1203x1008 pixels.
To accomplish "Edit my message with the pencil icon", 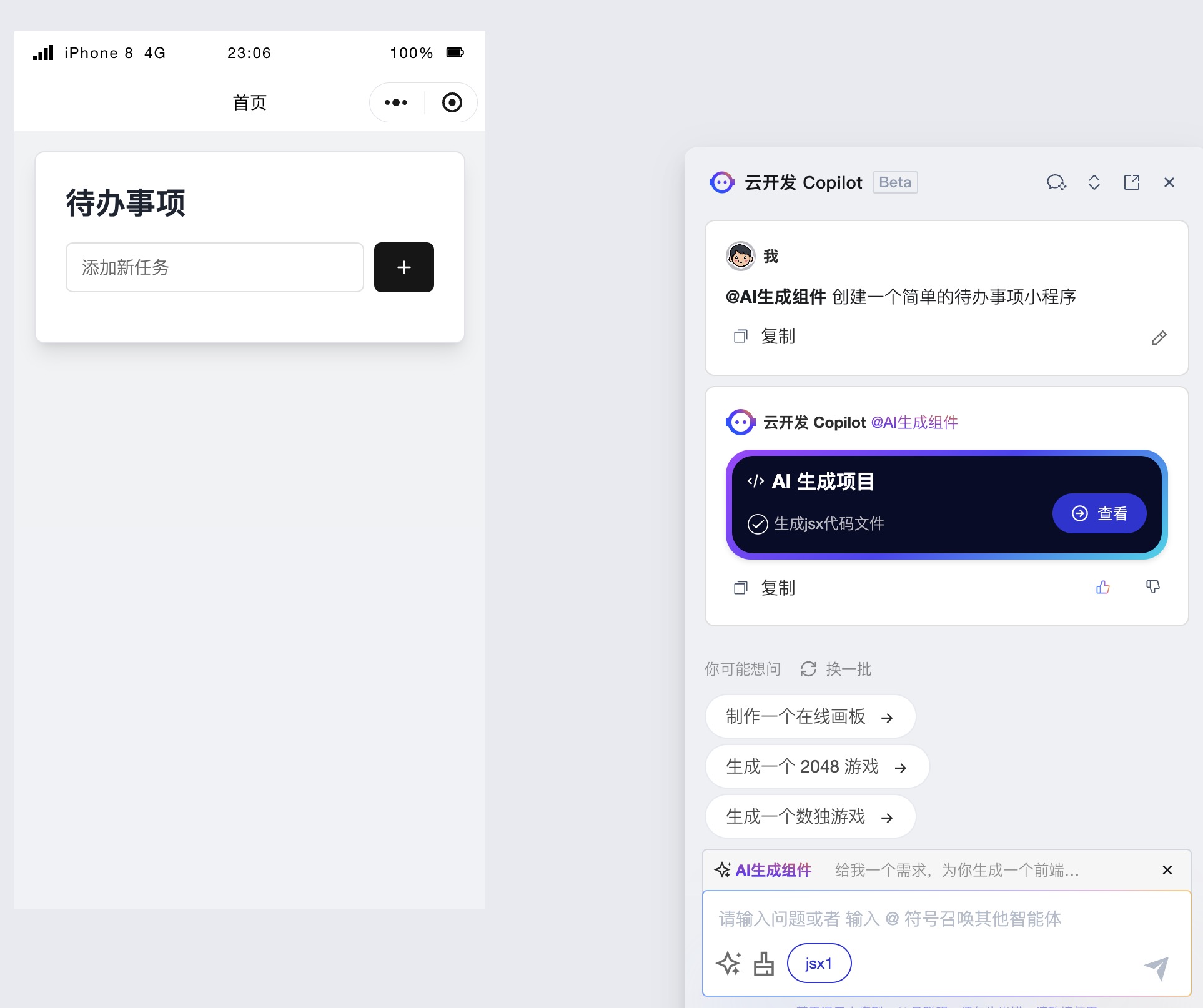I will 1159,338.
